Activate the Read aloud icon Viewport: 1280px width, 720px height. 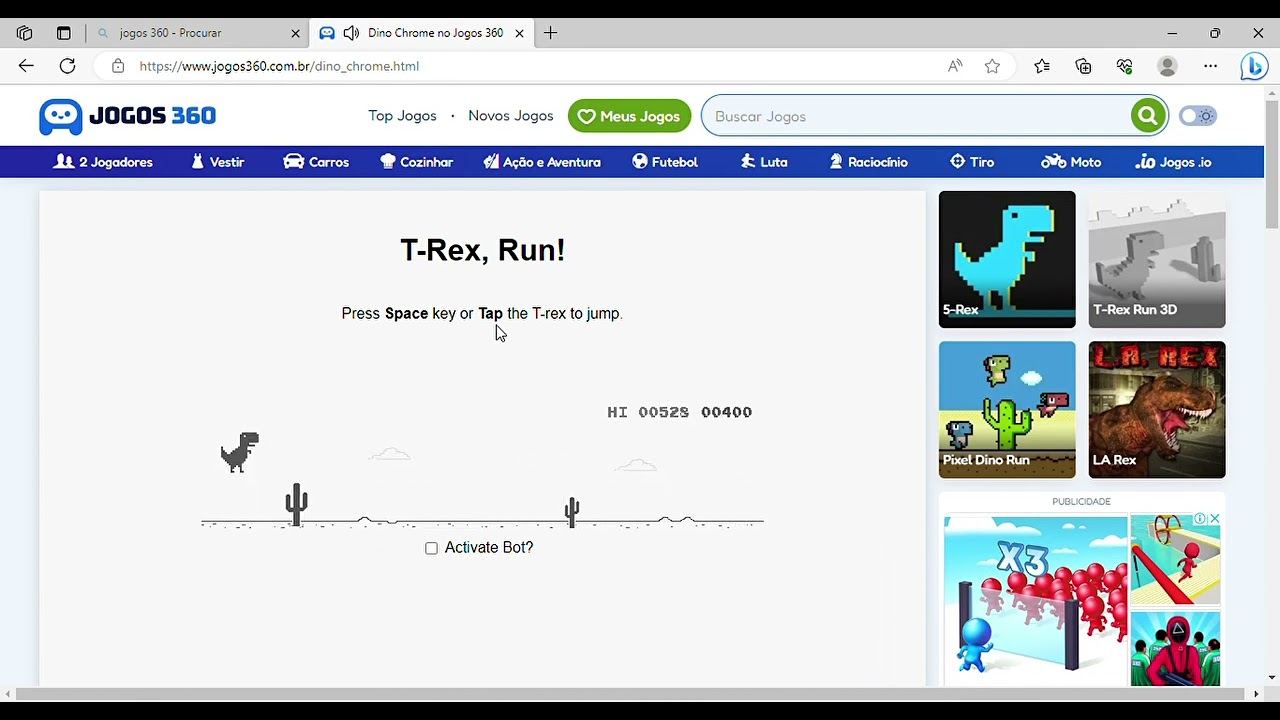(955, 66)
